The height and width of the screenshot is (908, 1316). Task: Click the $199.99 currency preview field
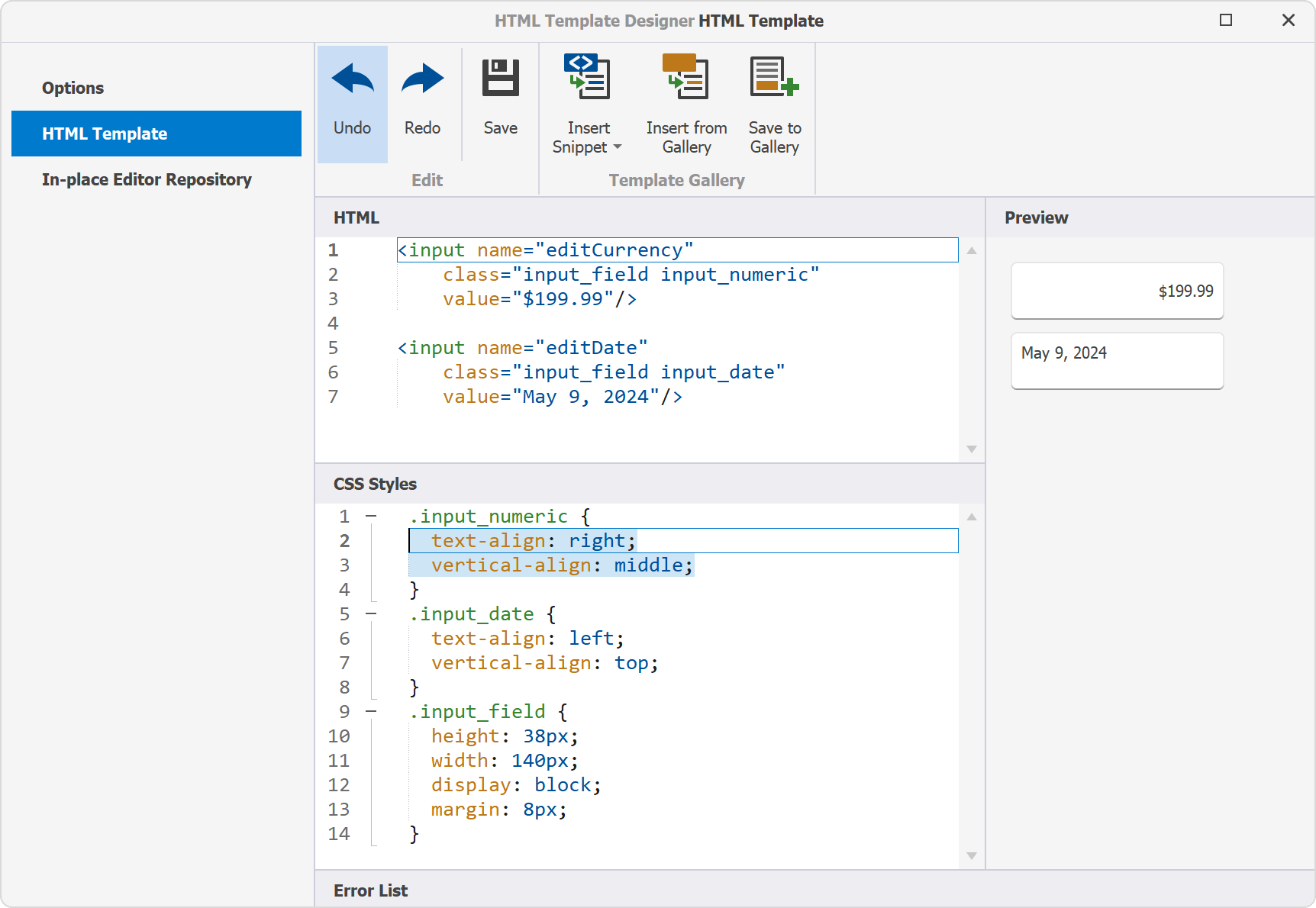1117,291
